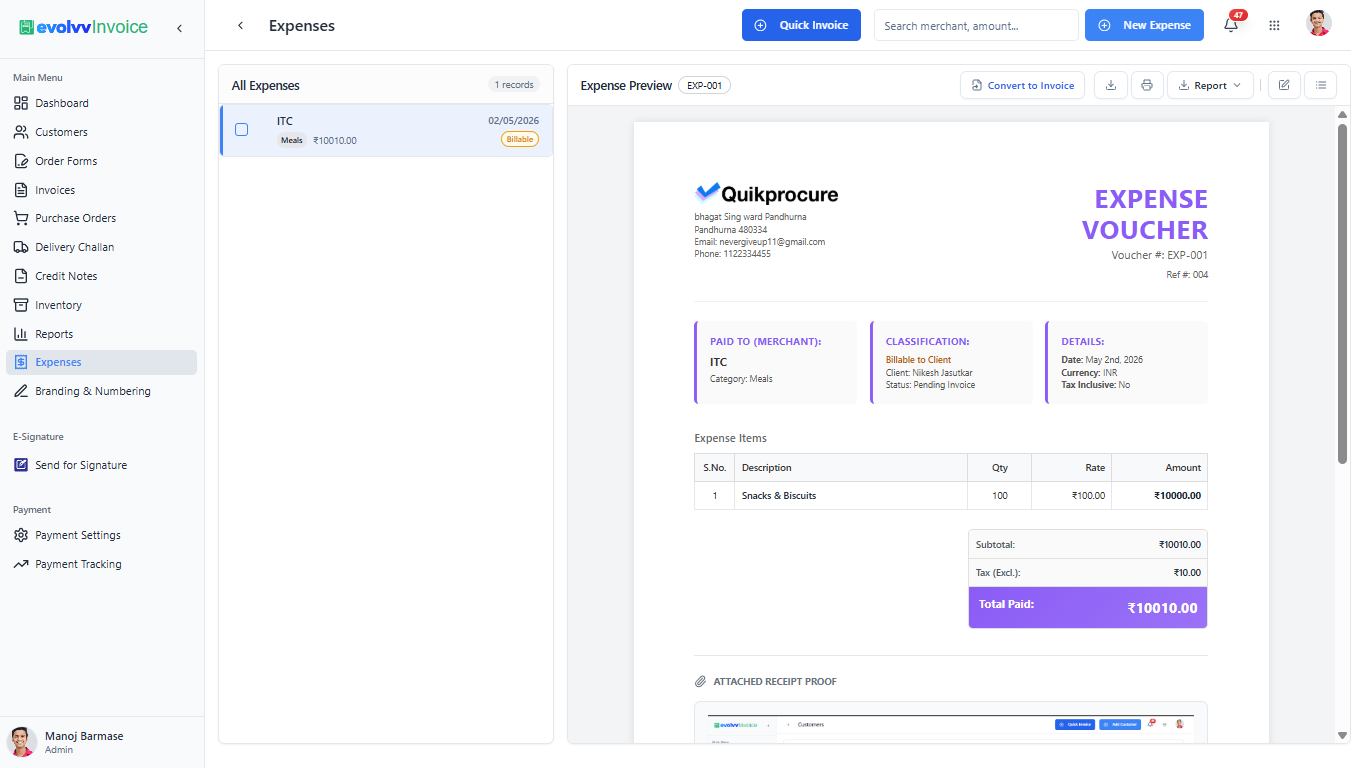Click the Total Paid amount ₹10010.00
1366x768 pixels.
[x=1162, y=608]
